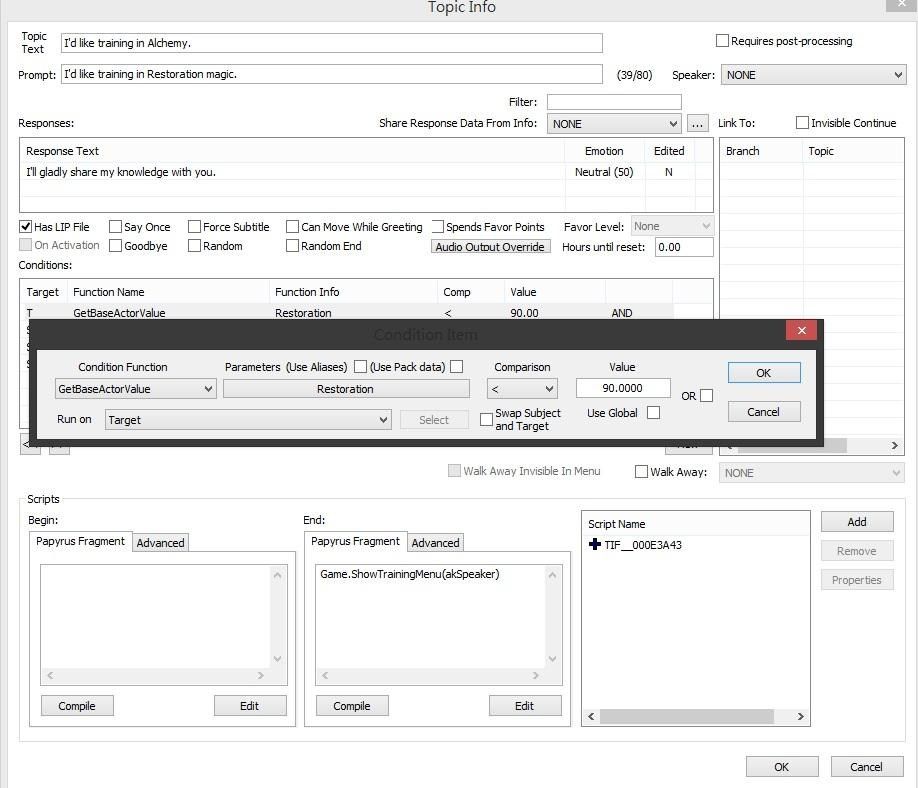The width and height of the screenshot is (918, 788).
Task: Select Papyrus Fragment tab under End
Action: (x=355, y=541)
